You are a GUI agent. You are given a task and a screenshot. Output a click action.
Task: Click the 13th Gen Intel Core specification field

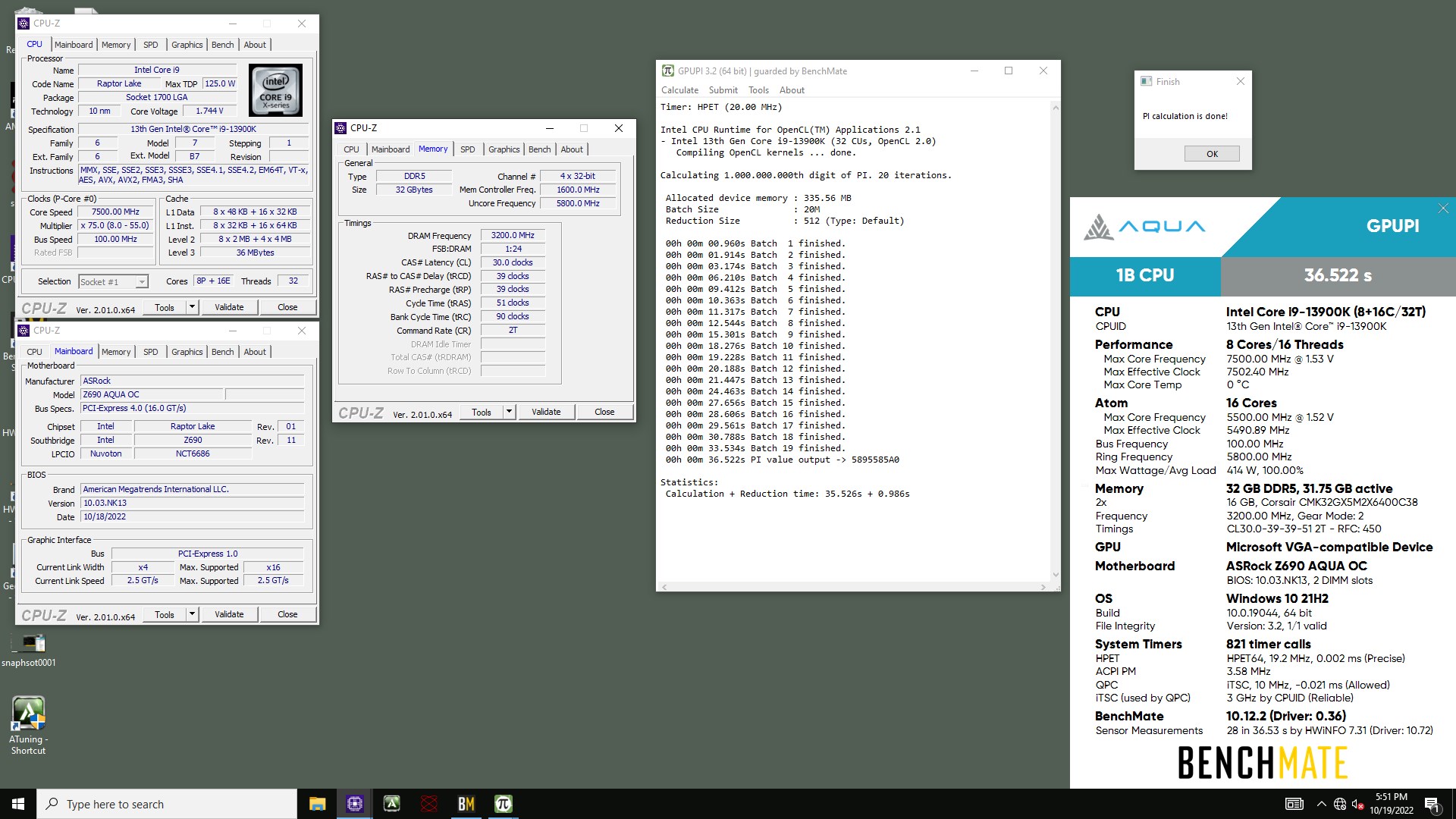click(193, 129)
